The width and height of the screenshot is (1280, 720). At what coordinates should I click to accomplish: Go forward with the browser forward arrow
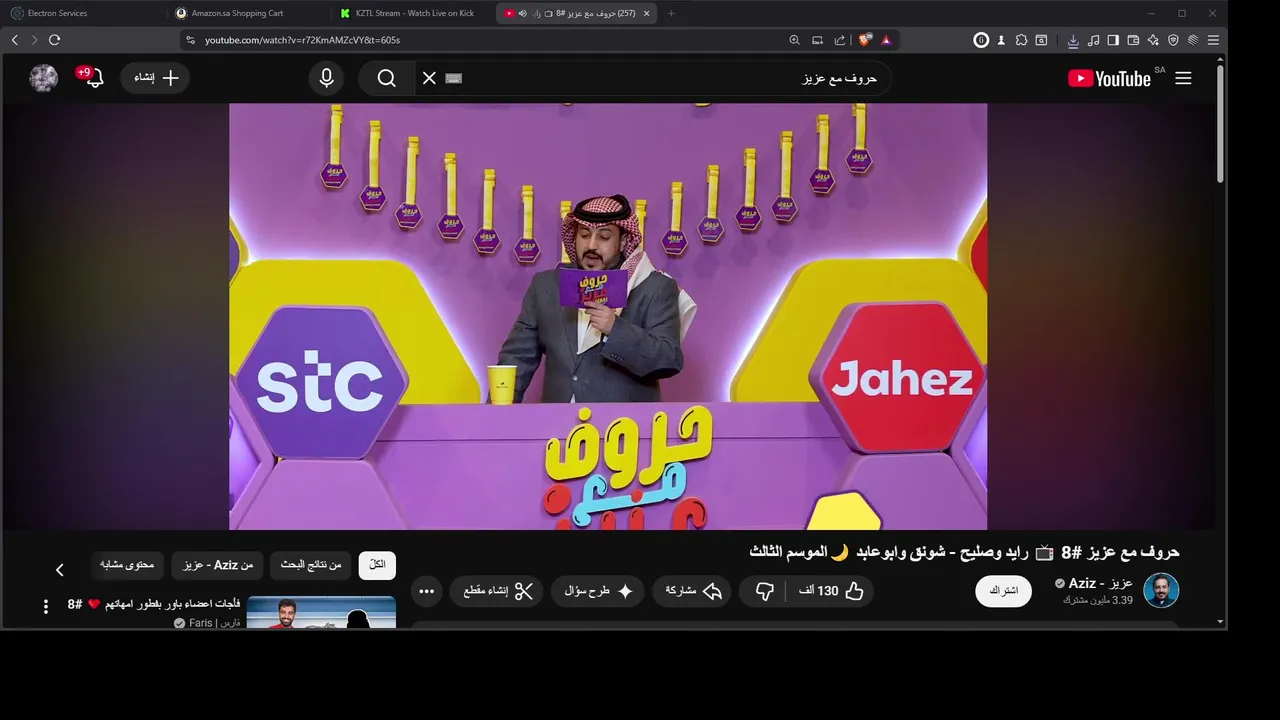(x=34, y=40)
